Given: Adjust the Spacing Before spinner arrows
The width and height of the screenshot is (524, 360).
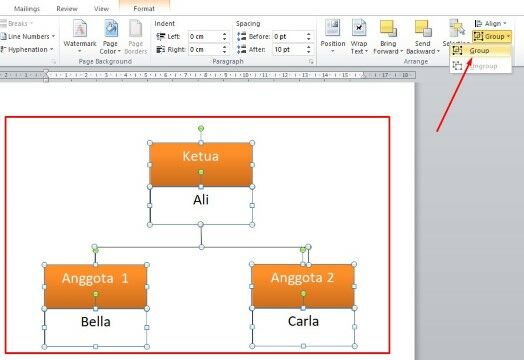Looking at the screenshot, I should coord(309,36).
